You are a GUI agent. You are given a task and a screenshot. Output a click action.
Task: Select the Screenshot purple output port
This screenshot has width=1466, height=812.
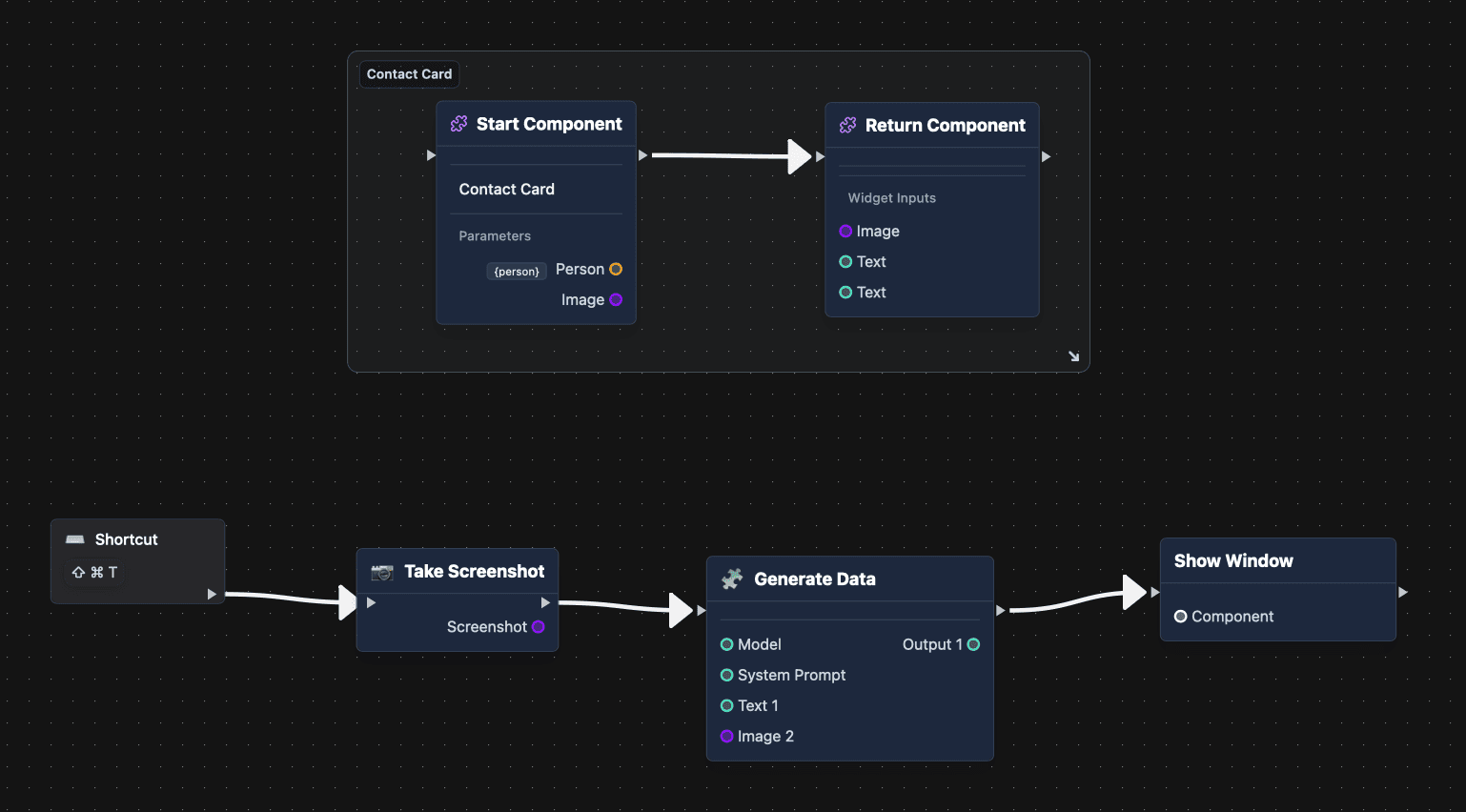click(x=539, y=627)
